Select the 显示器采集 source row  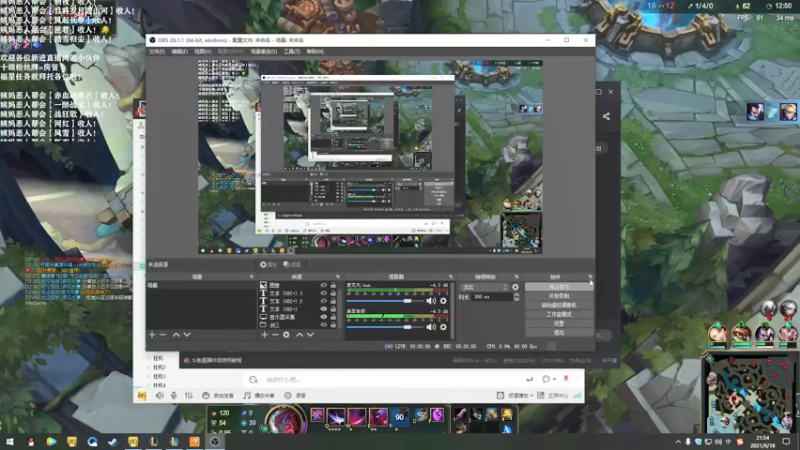(298, 317)
